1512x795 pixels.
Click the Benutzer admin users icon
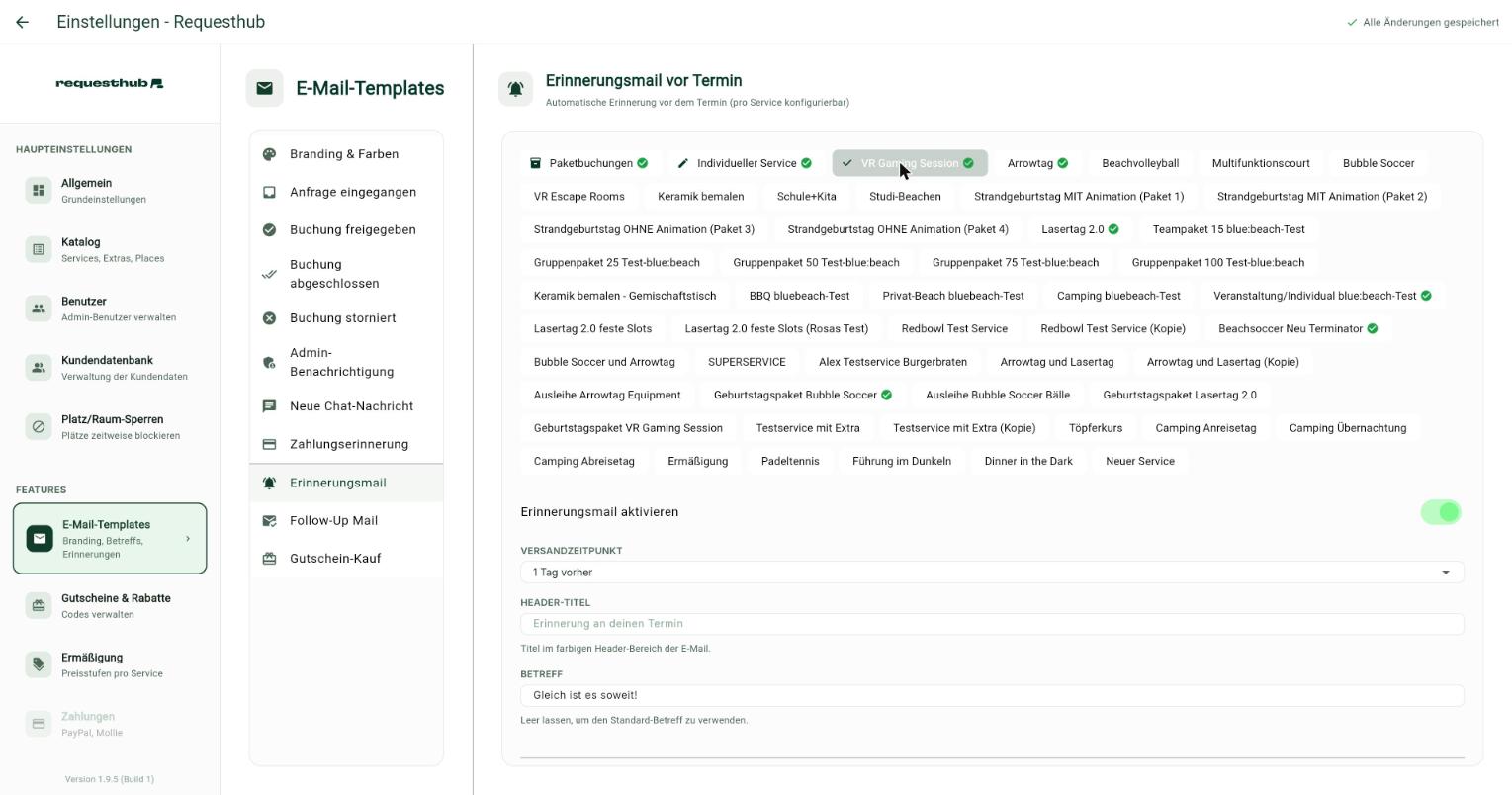click(39, 309)
